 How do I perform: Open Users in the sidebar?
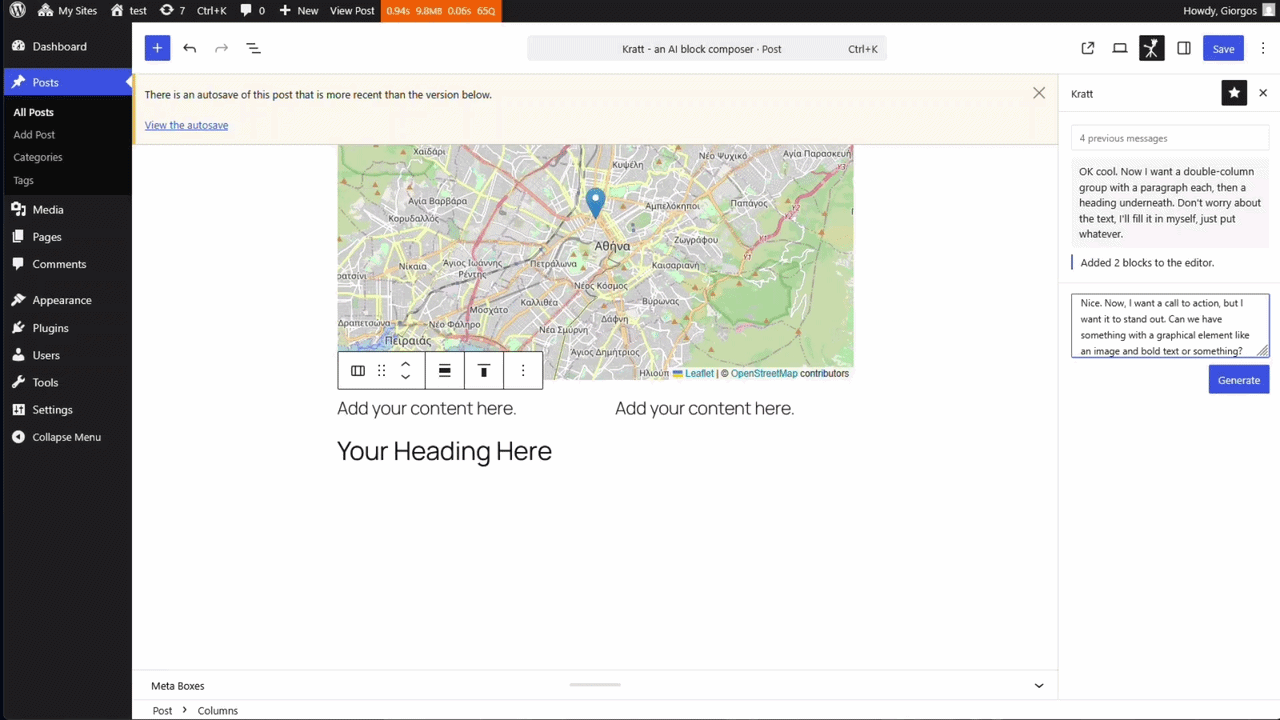coord(66,355)
